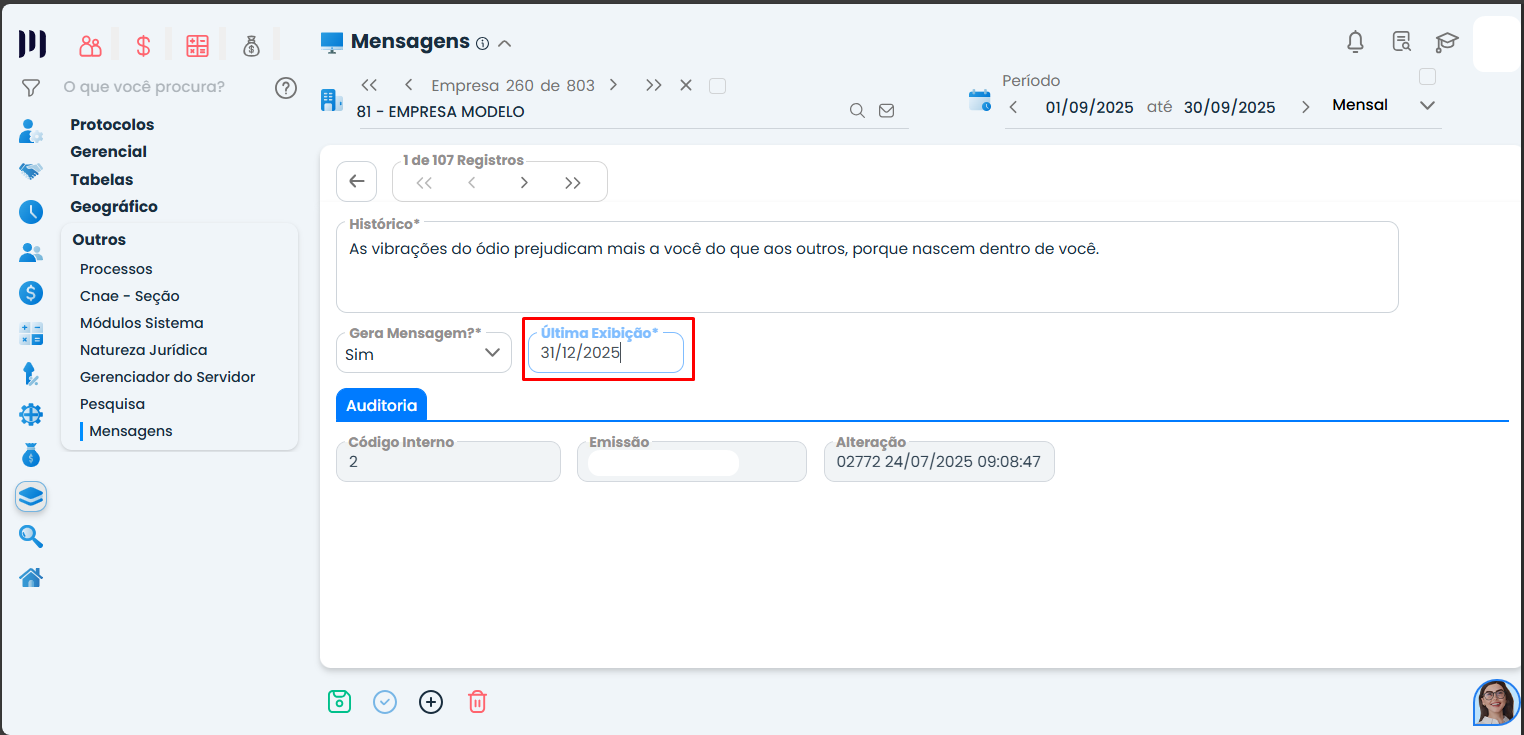Go to the first company
This screenshot has height=735, width=1524.
coord(369,86)
